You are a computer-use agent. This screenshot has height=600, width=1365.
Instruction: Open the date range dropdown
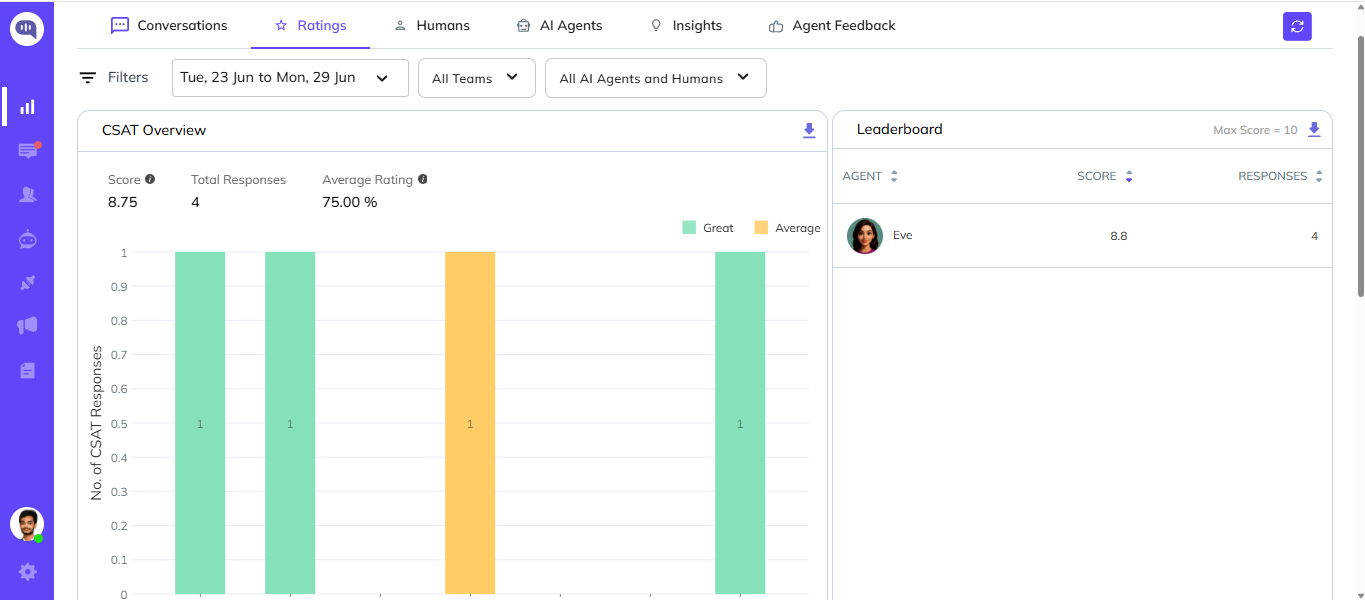[x=290, y=78]
